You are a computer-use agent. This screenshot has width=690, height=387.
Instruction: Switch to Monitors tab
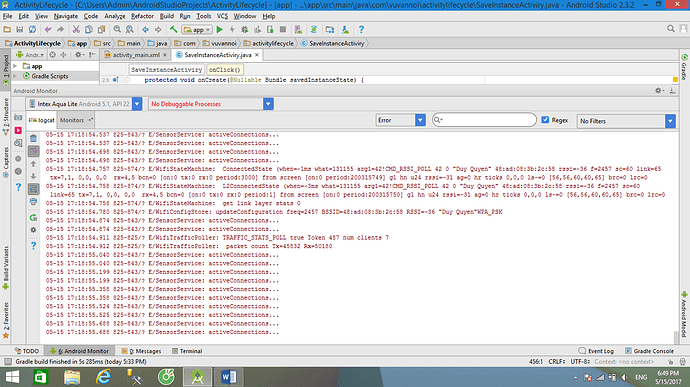pos(75,120)
